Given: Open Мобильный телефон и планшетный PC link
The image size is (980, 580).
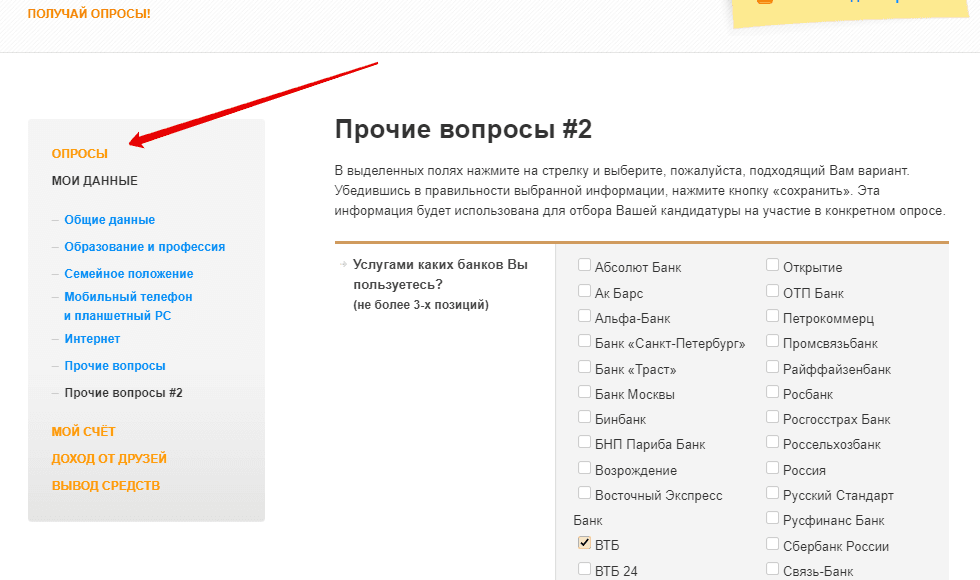Looking at the screenshot, I should [x=128, y=306].
